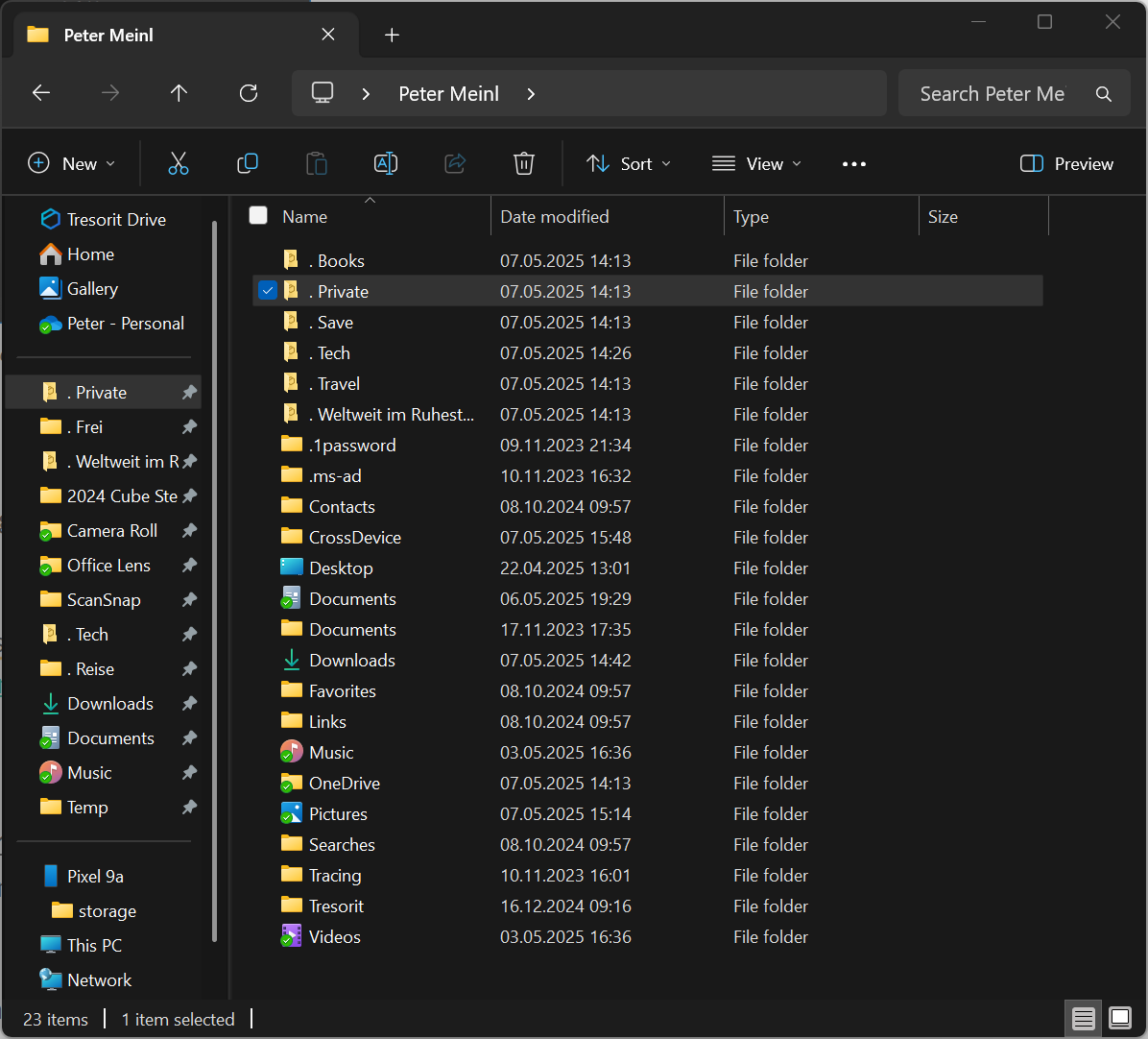Uncheck the . Private folder checkbox
1148x1039 pixels.
point(268,291)
